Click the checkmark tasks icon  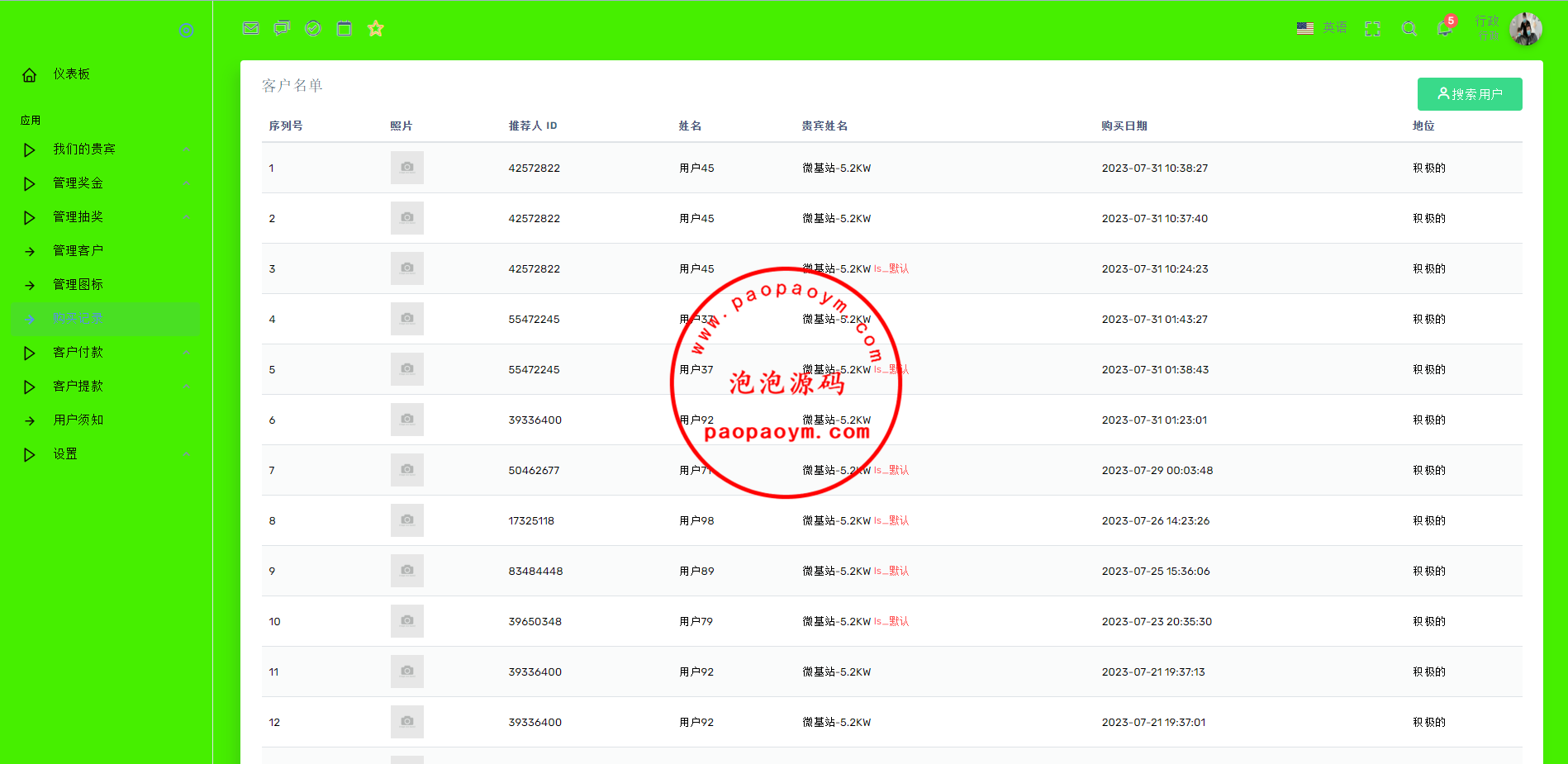click(313, 28)
